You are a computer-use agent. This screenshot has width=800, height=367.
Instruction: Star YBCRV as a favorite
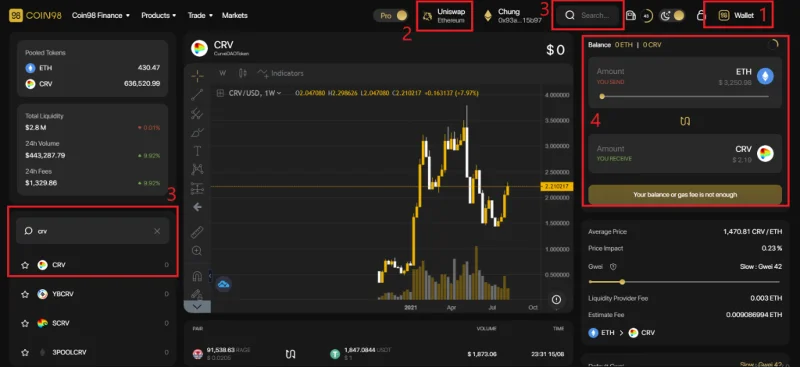point(24,294)
